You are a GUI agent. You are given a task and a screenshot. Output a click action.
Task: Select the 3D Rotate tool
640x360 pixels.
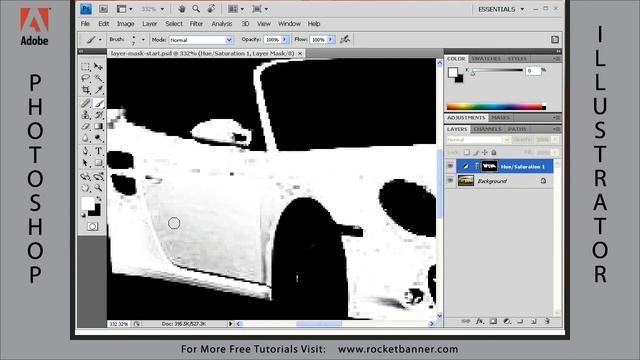[85, 177]
